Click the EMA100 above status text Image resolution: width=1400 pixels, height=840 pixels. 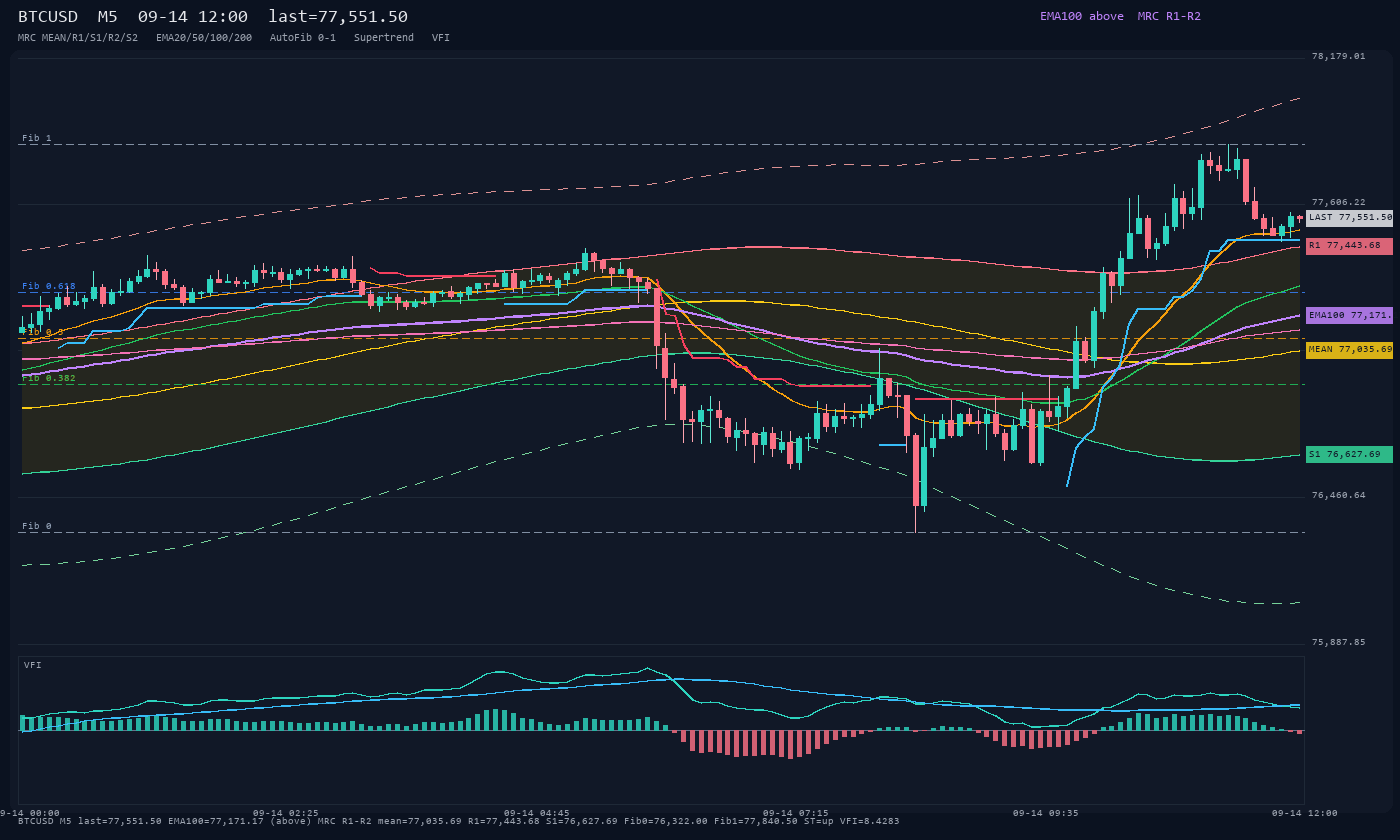(1081, 16)
